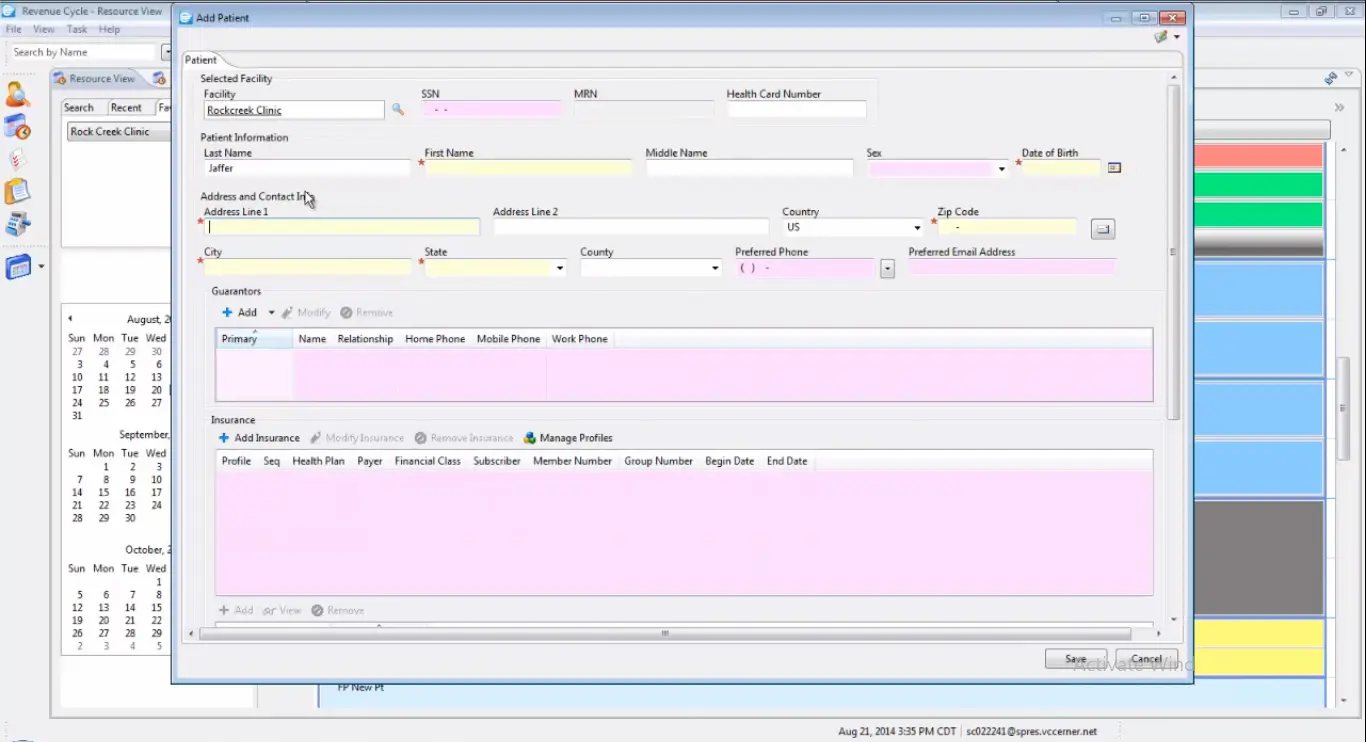Open the Date of Birth calendar picker icon
Screen dimensions: 1366x742
tap(1114, 167)
